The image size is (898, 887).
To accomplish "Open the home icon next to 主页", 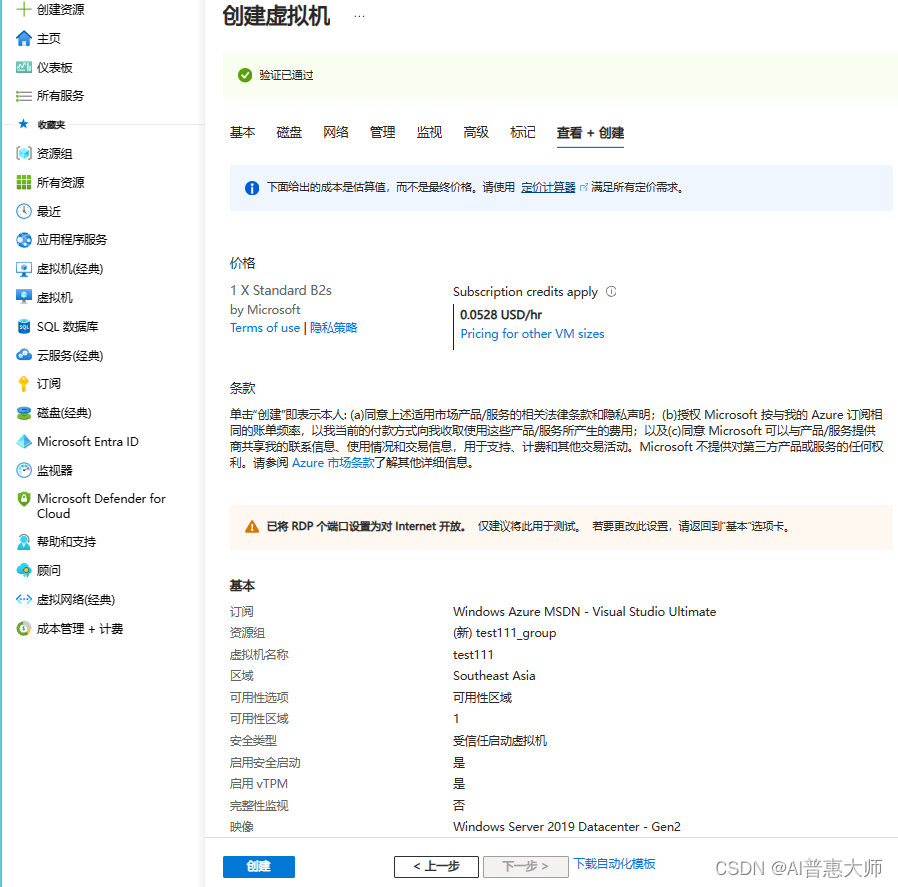I will (23, 38).
